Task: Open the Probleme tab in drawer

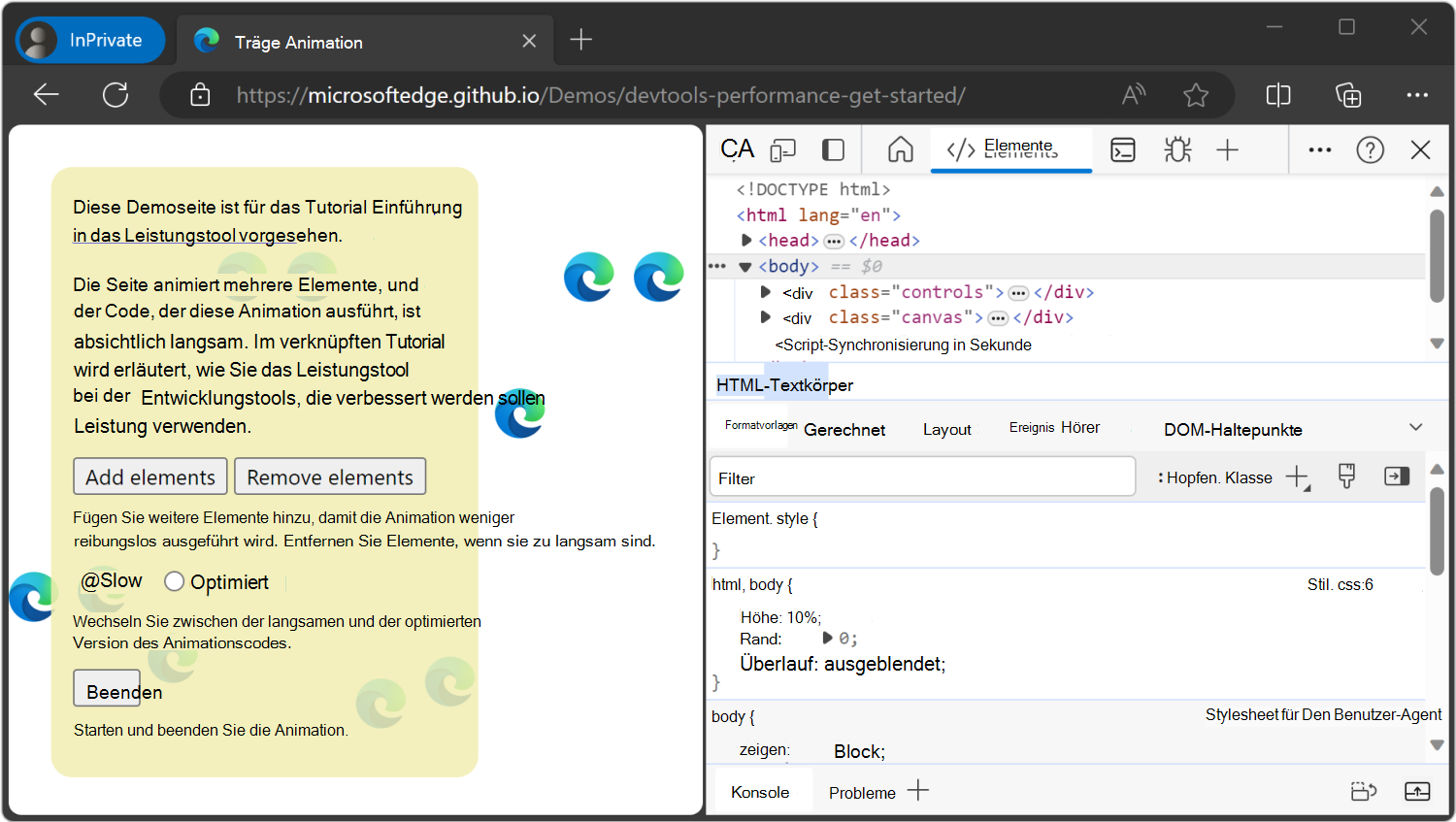Action: point(862,792)
